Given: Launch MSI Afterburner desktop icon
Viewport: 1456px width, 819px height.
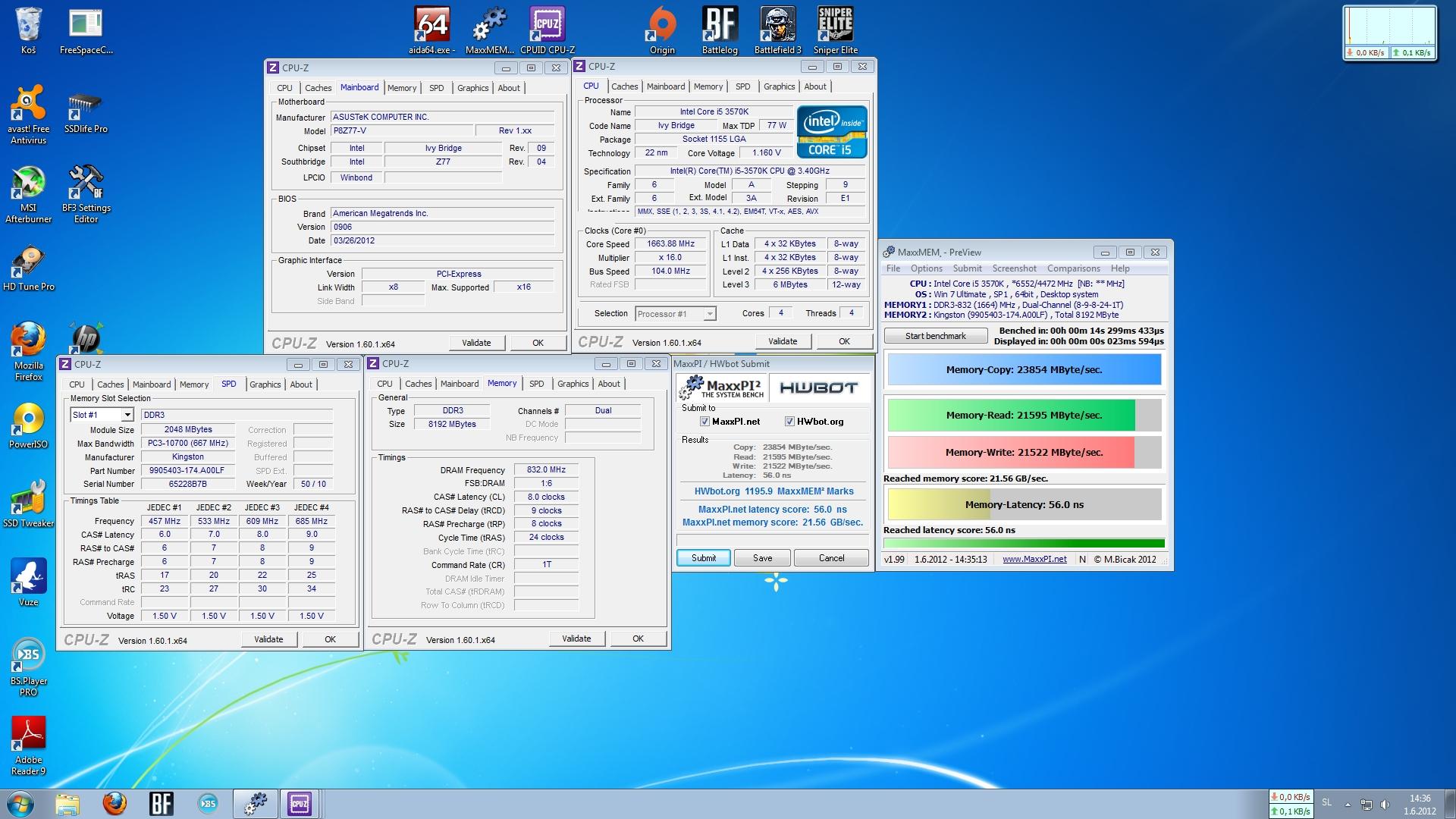Looking at the screenshot, I should (28, 194).
